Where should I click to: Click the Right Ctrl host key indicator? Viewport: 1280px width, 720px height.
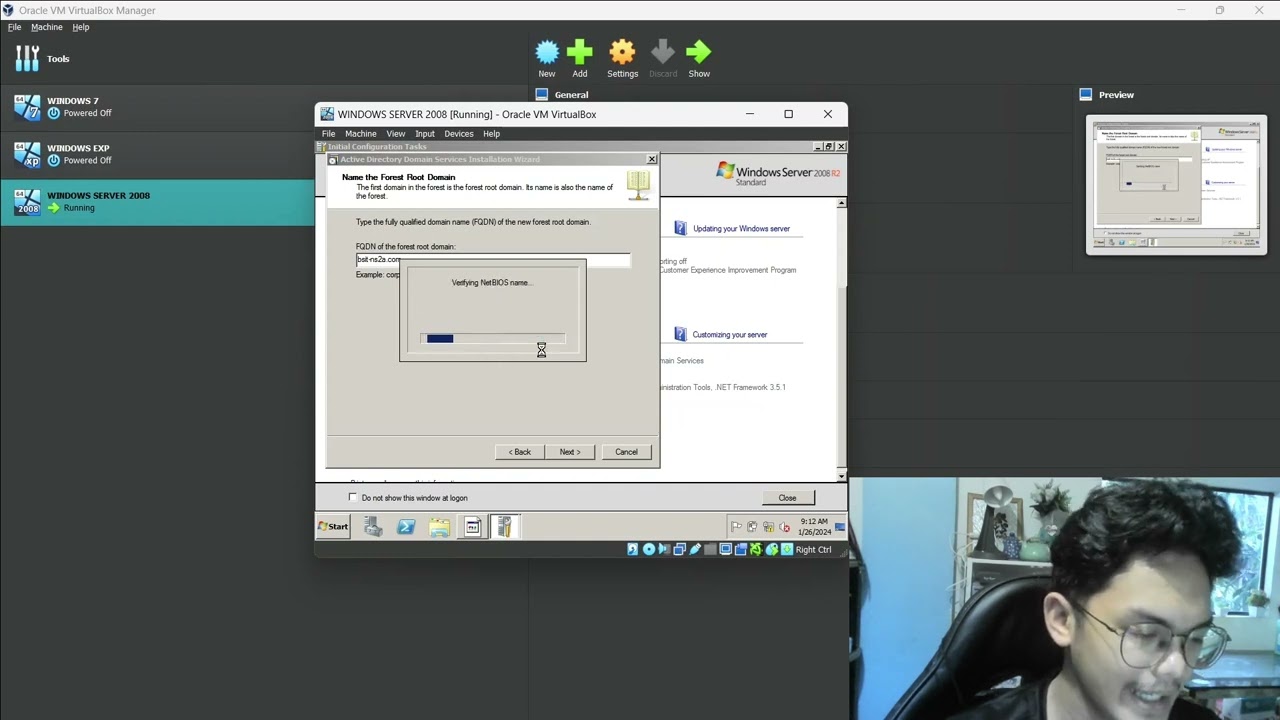coord(813,549)
